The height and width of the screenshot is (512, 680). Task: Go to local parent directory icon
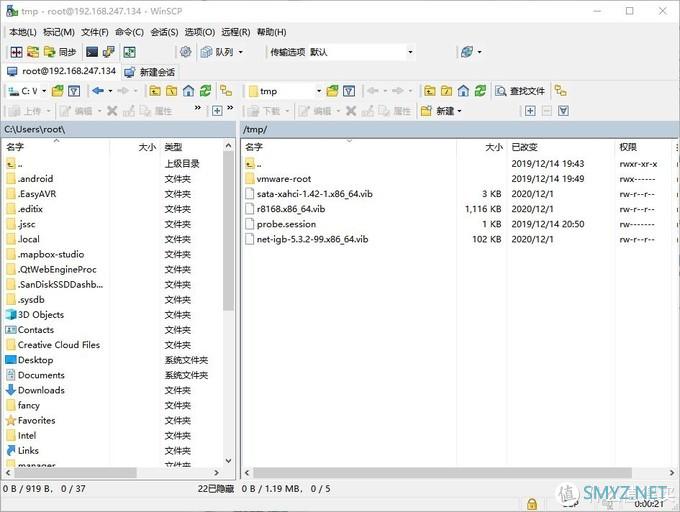tap(155, 91)
